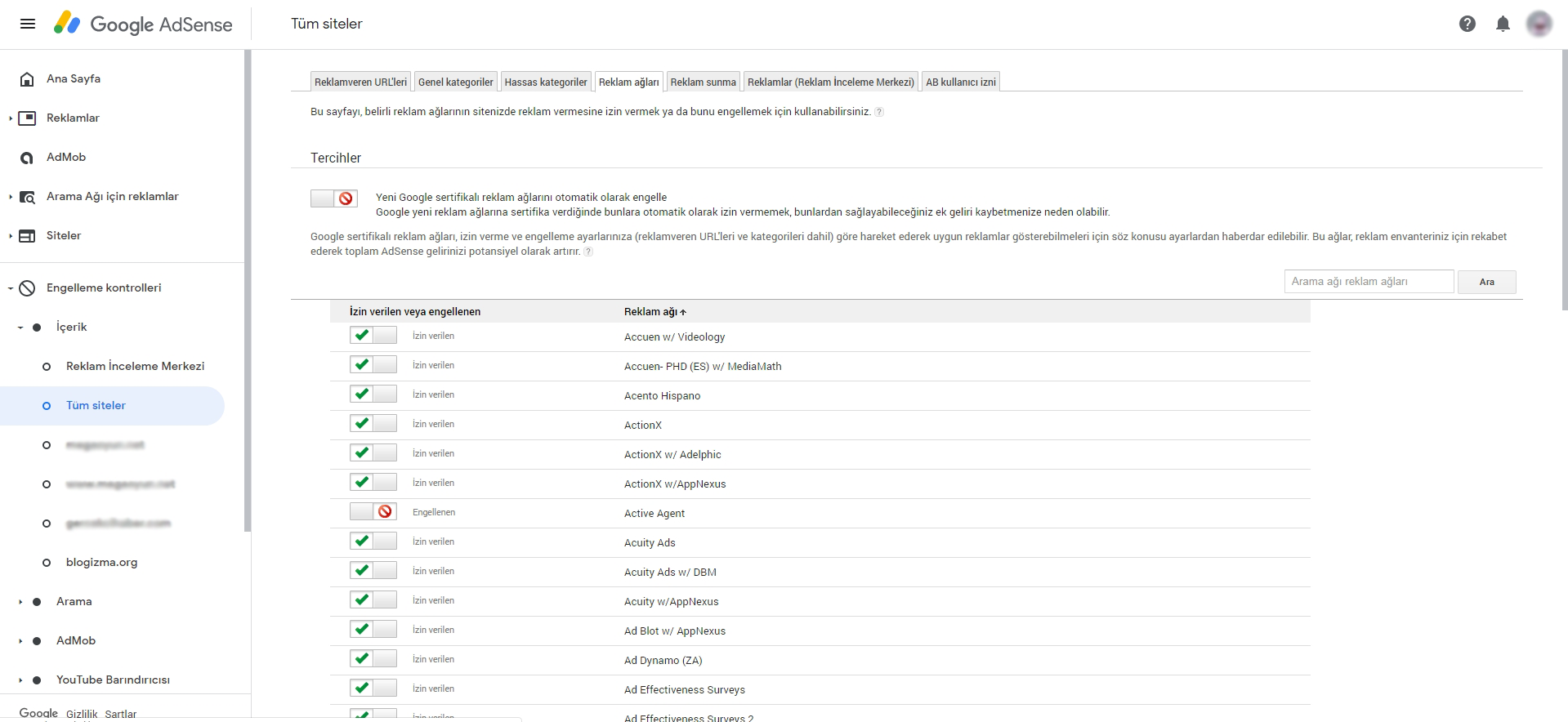Click the ActionX network name
This screenshot has width=1568, height=722.
click(643, 425)
